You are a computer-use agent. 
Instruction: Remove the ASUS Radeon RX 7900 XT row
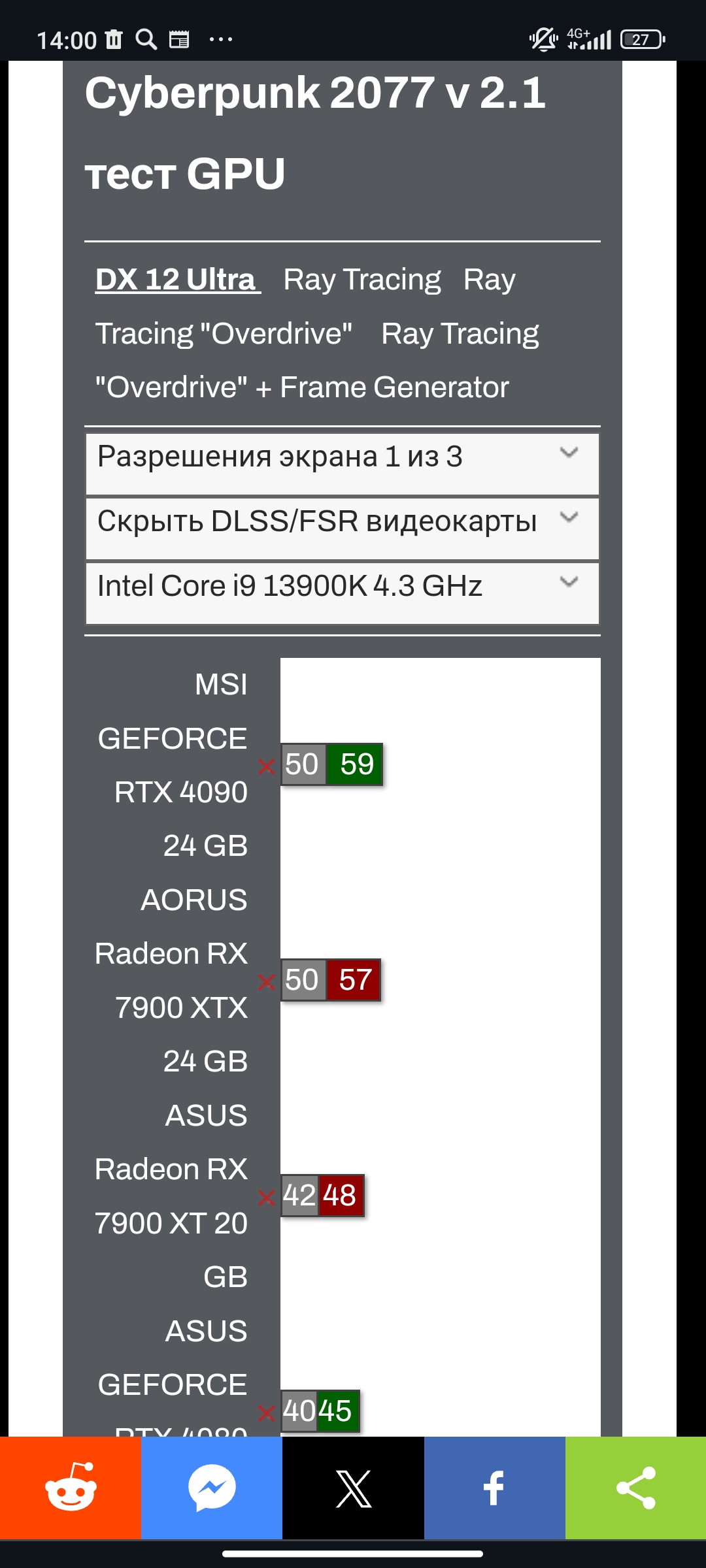point(266,1197)
